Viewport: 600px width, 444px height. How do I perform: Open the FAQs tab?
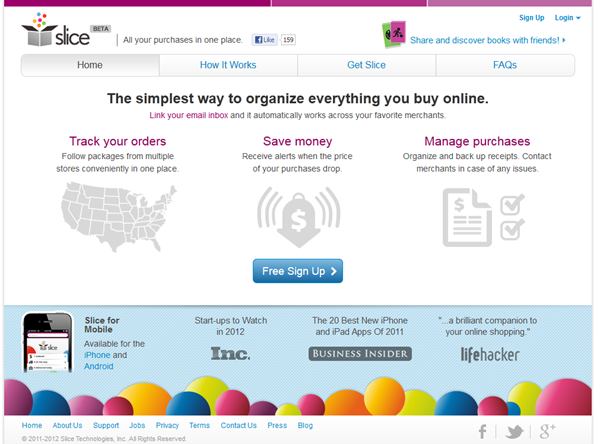pyautogui.click(x=505, y=65)
